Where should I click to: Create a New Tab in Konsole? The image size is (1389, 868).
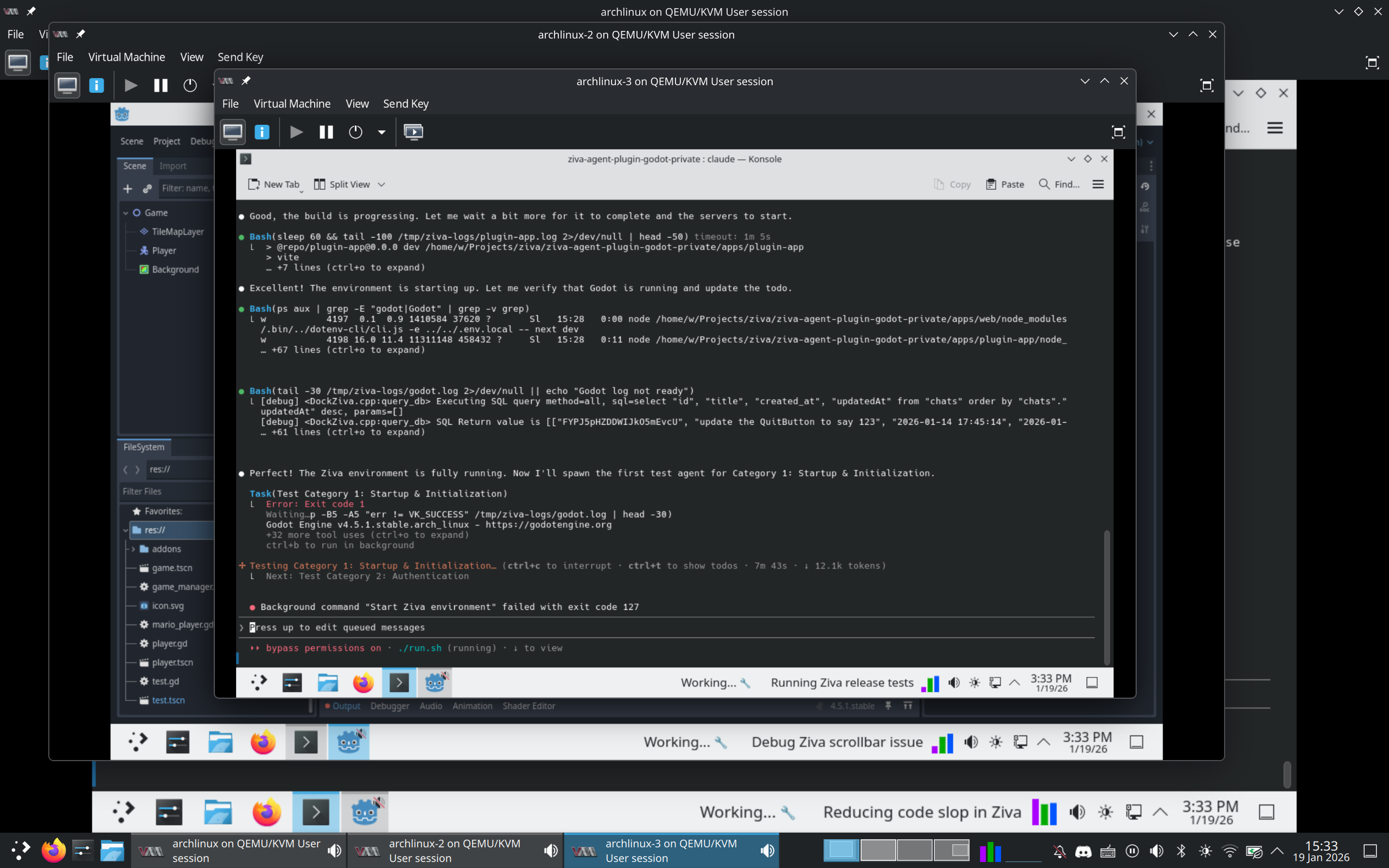pyautogui.click(x=275, y=184)
